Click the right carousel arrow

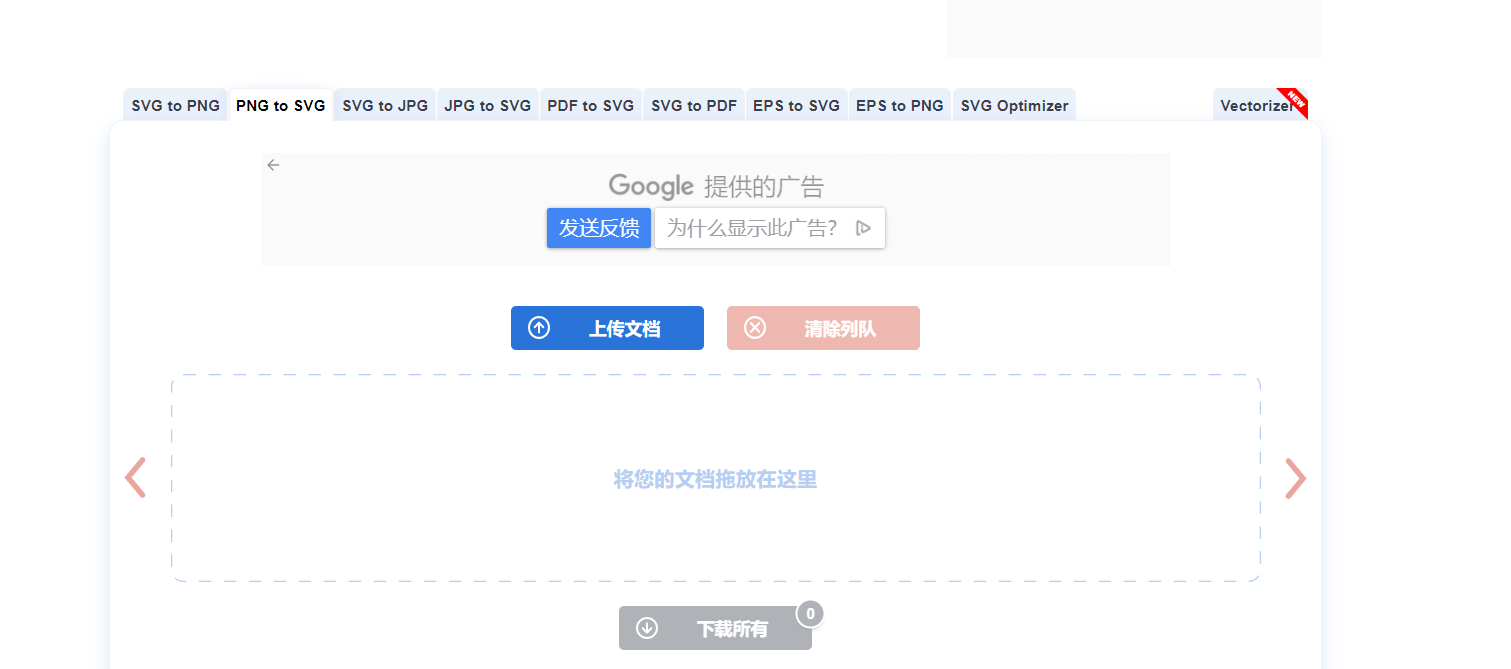click(x=1295, y=478)
